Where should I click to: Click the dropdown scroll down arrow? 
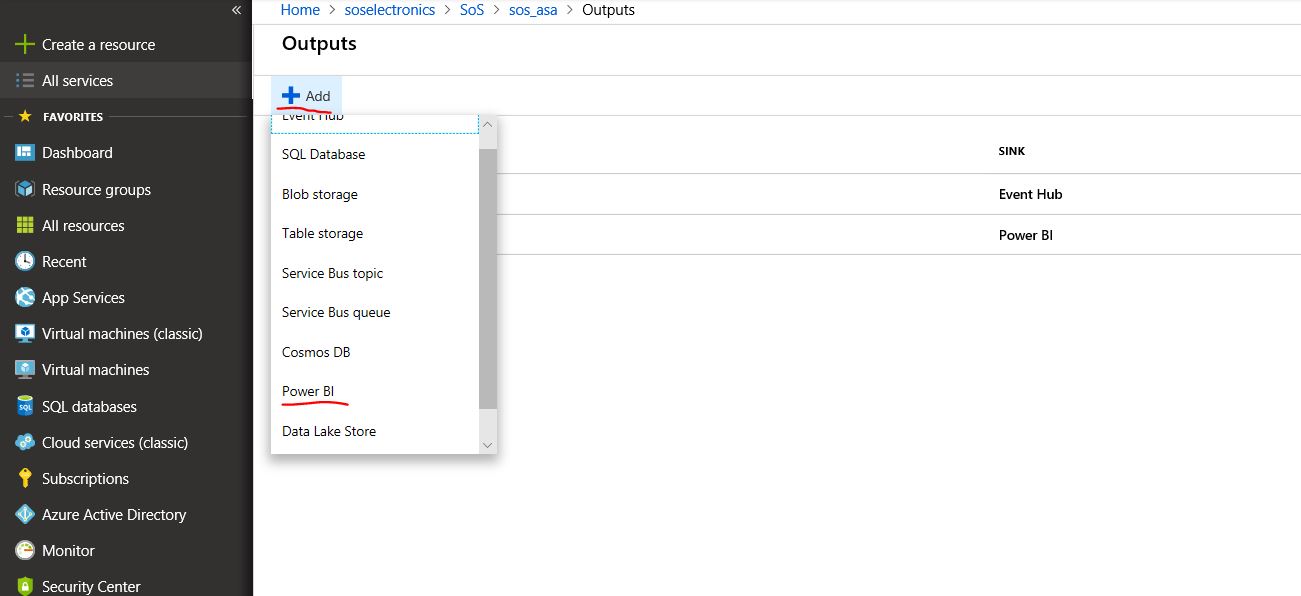488,444
